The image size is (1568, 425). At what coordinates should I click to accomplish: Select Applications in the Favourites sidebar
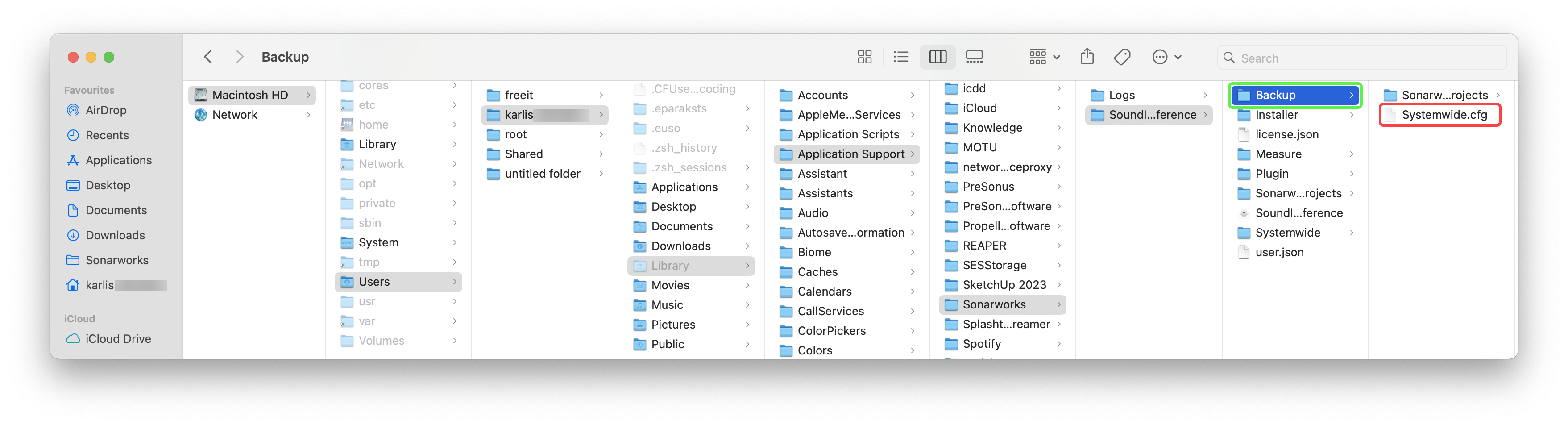point(118,160)
